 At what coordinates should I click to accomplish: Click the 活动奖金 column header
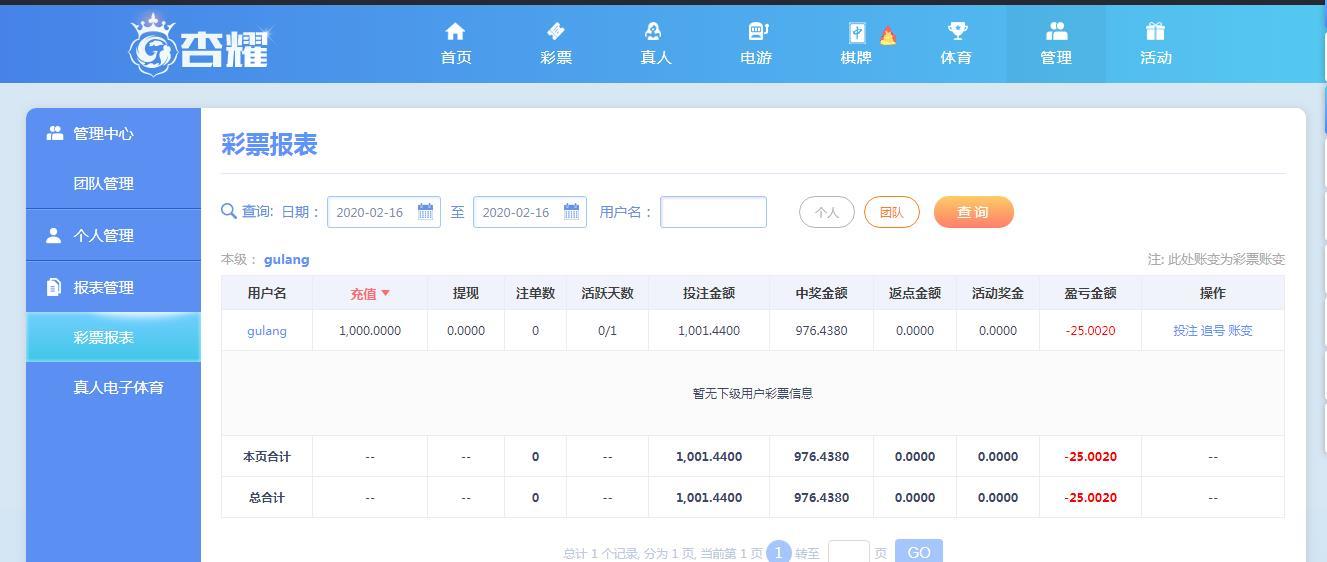click(998, 293)
